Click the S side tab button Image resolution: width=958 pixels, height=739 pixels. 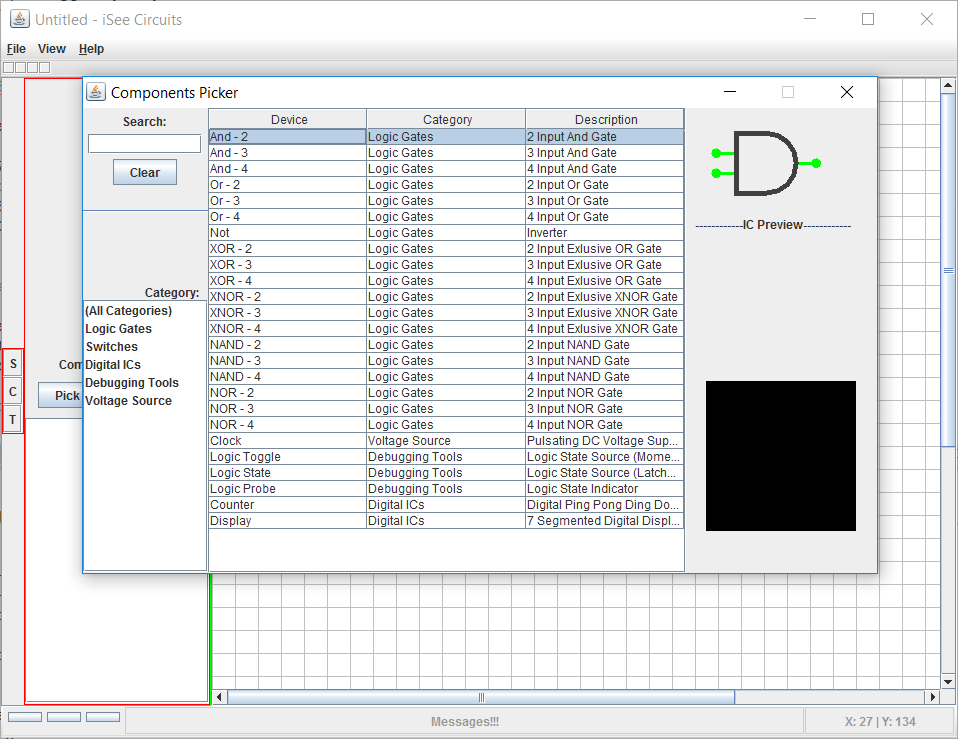point(13,364)
